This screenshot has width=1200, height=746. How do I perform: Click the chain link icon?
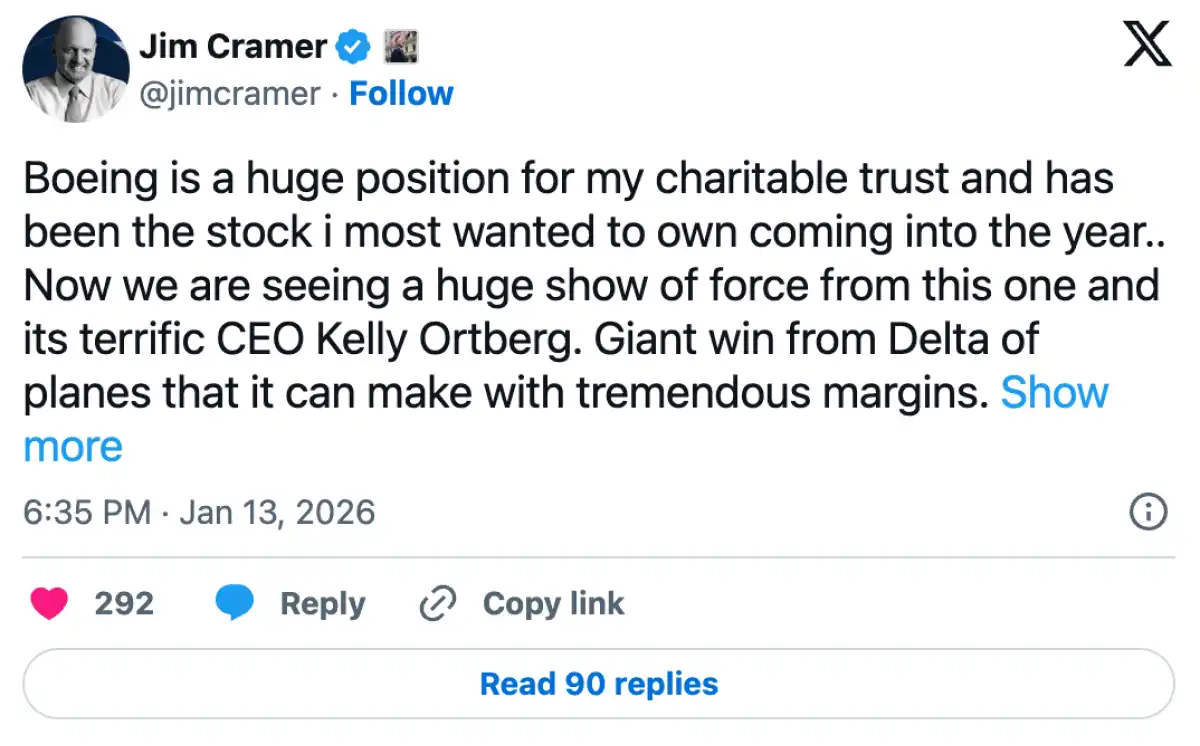(438, 604)
